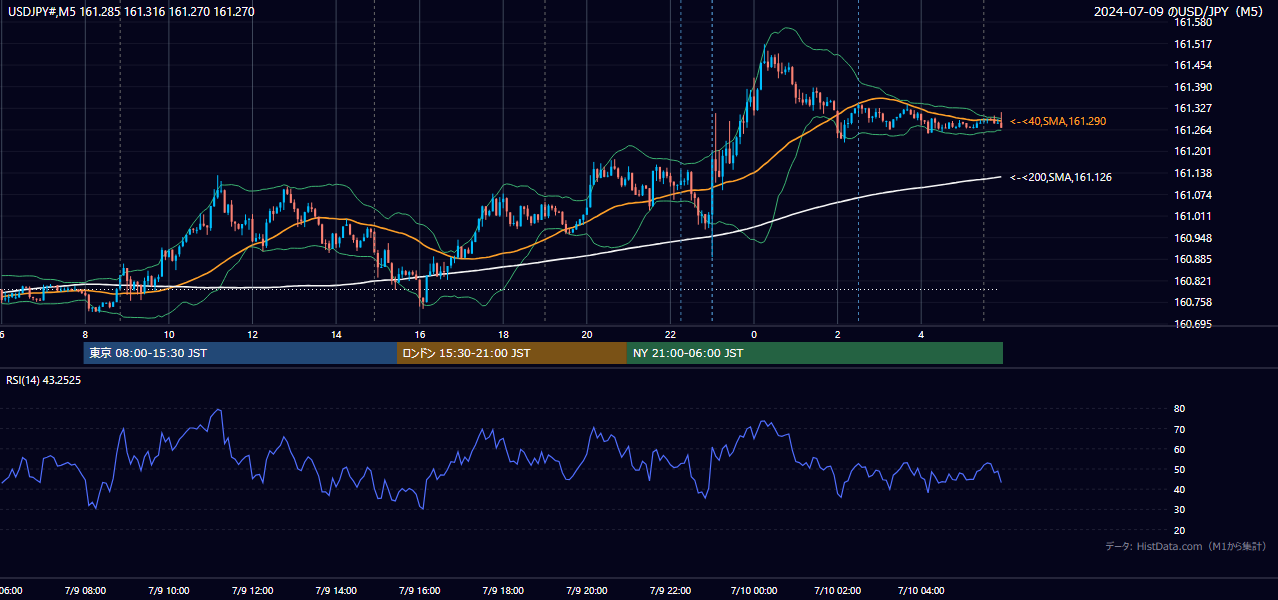Viewport: 1278px width, 600px height.
Task: Click the London session bar ロンドン 15:30-21:00 JST
Action: coord(512,353)
